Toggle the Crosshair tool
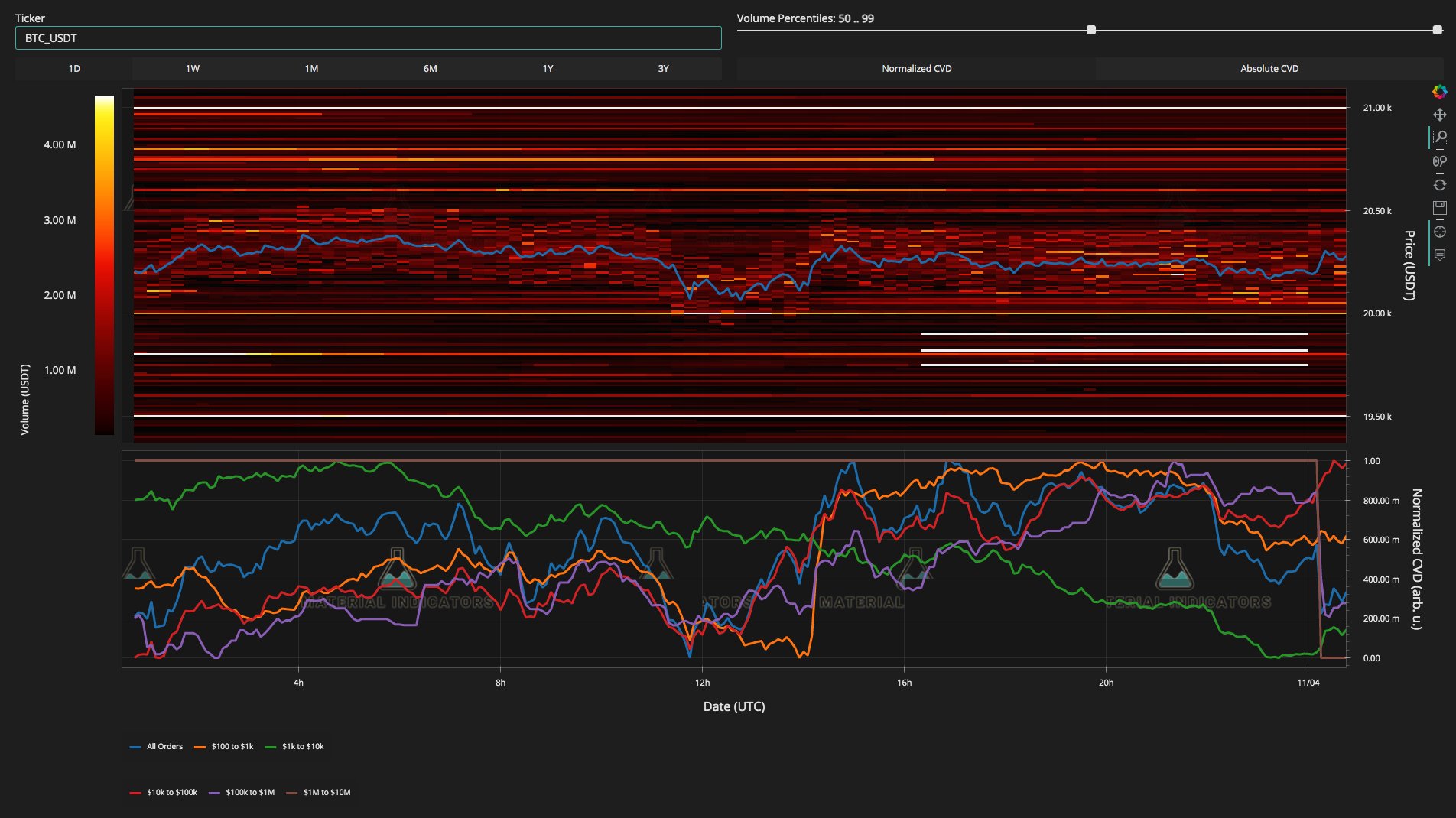The width and height of the screenshot is (1456, 818). coord(1439,232)
